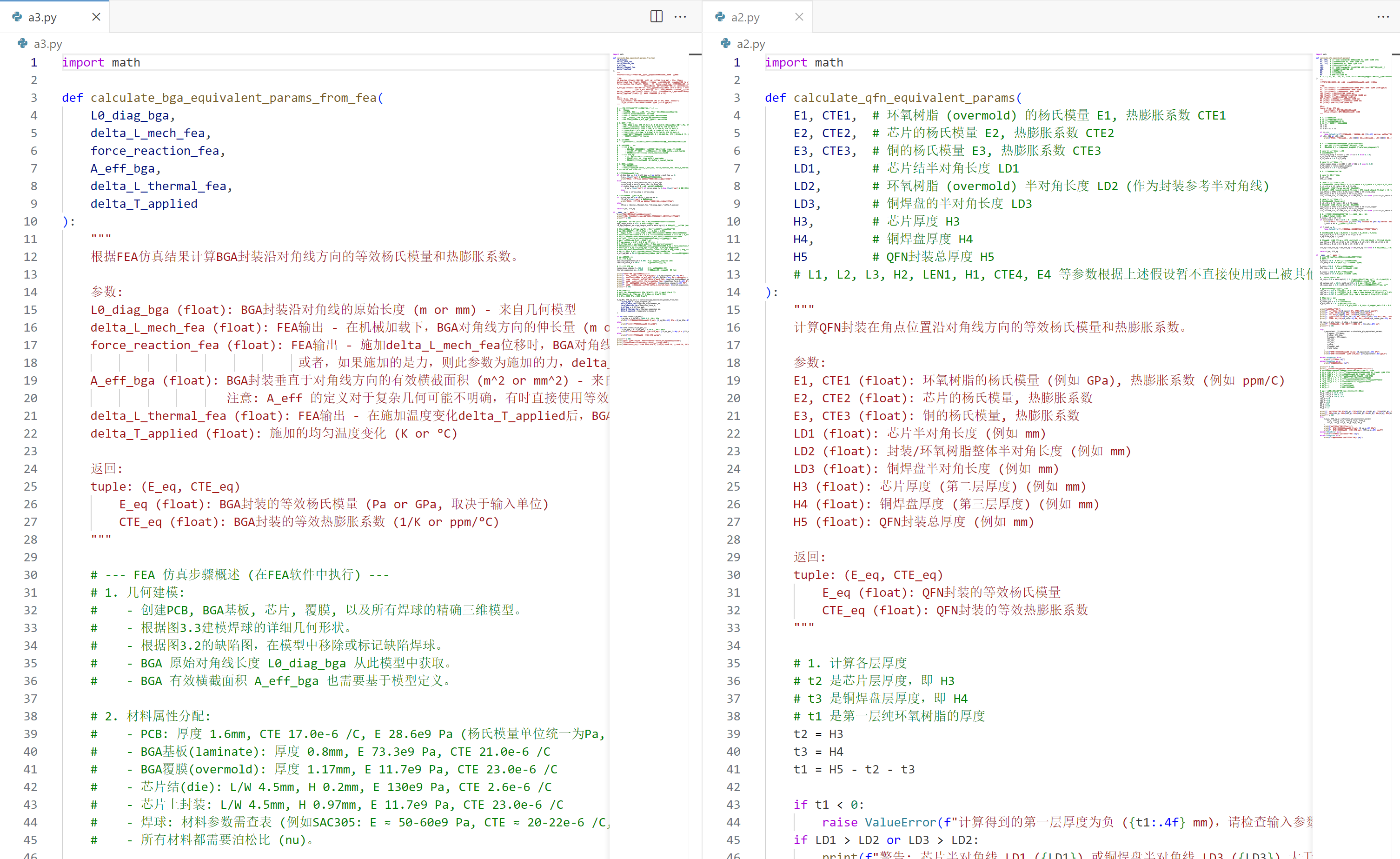This screenshot has height=859, width=1400.
Task: Click the split editor right icon
Action: coord(656,16)
